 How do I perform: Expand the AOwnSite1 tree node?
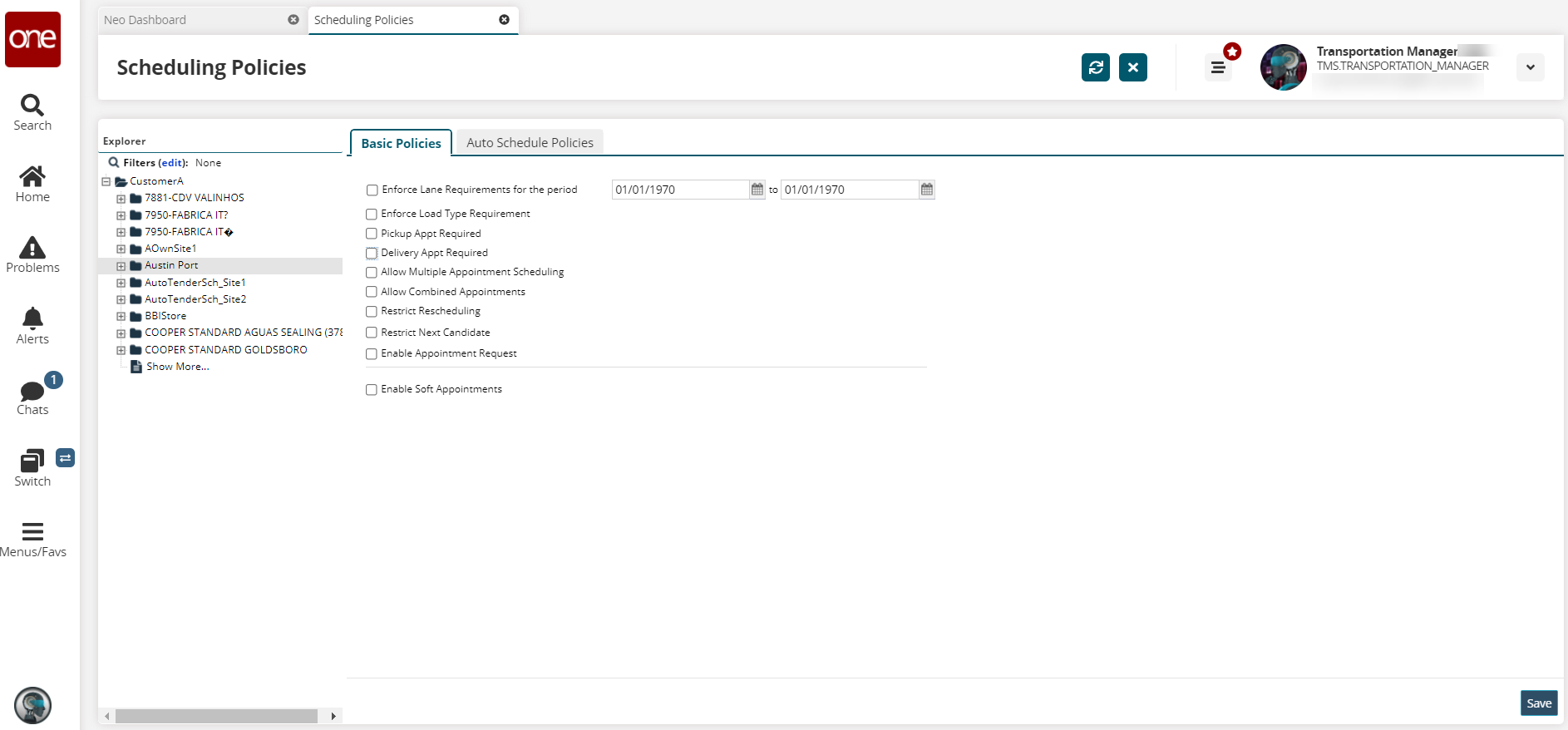[121, 249]
